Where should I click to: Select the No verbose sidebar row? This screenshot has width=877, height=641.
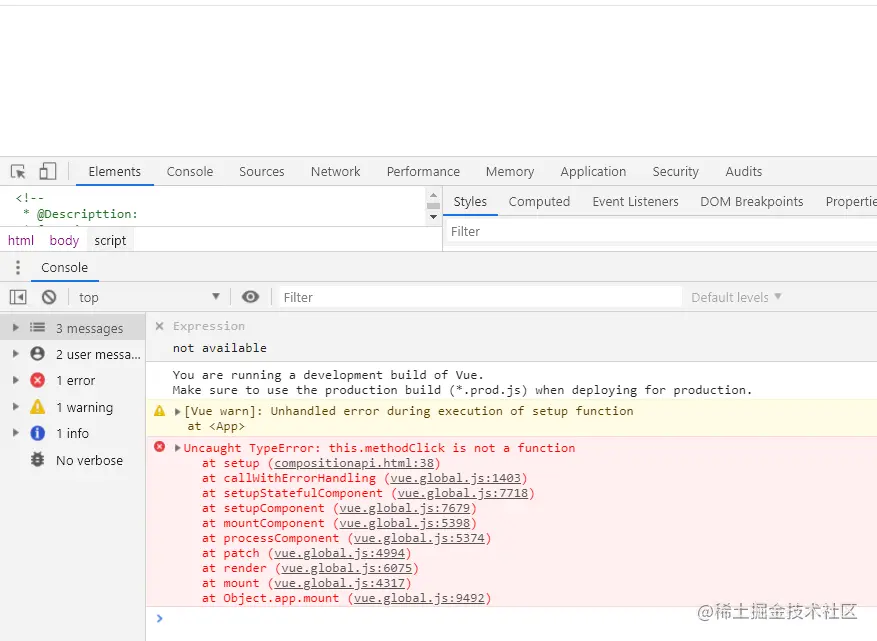73,460
